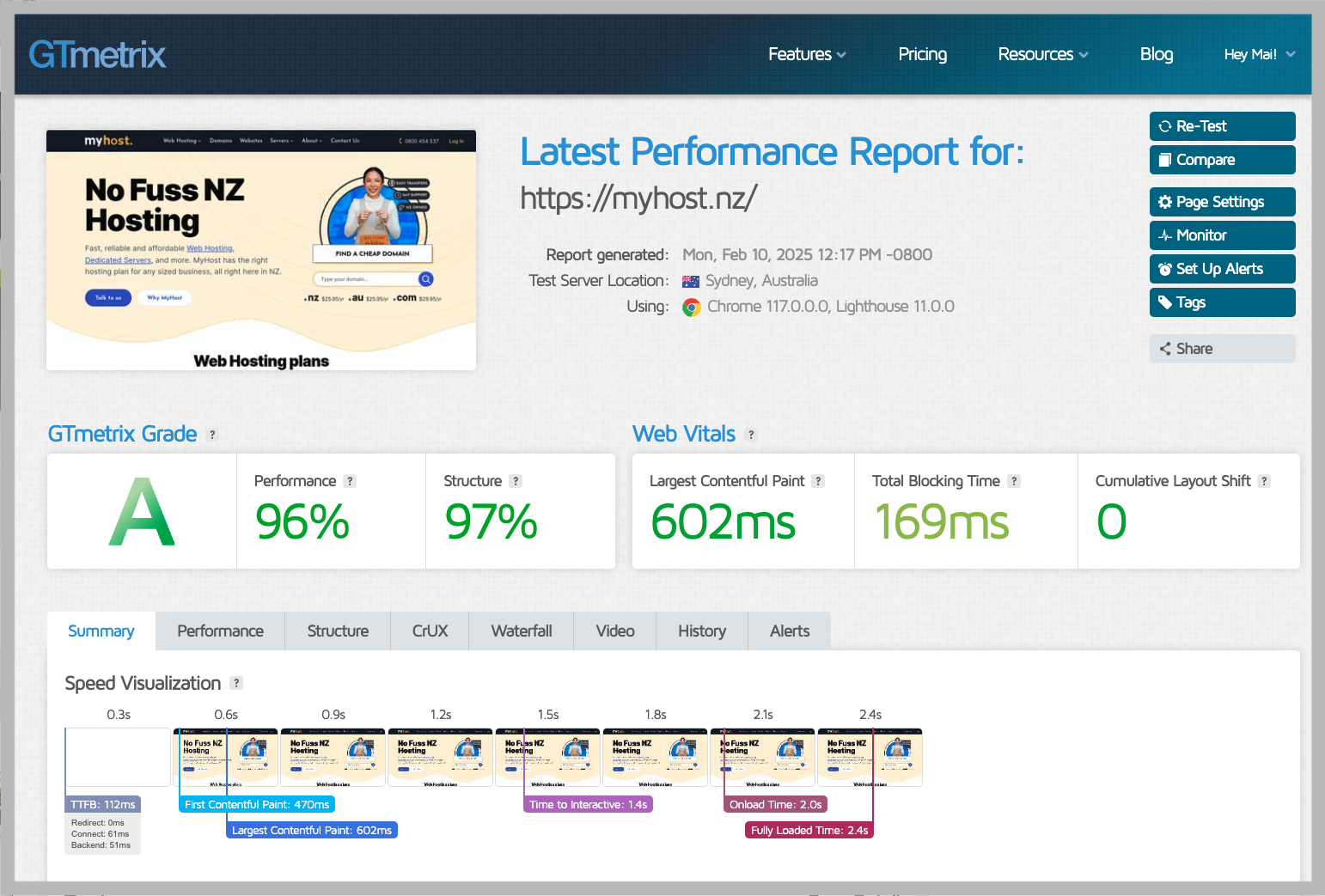The width and height of the screenshot is (1325, 896).
Task: Click the Set Up Alerts button
Action: 1222,269
